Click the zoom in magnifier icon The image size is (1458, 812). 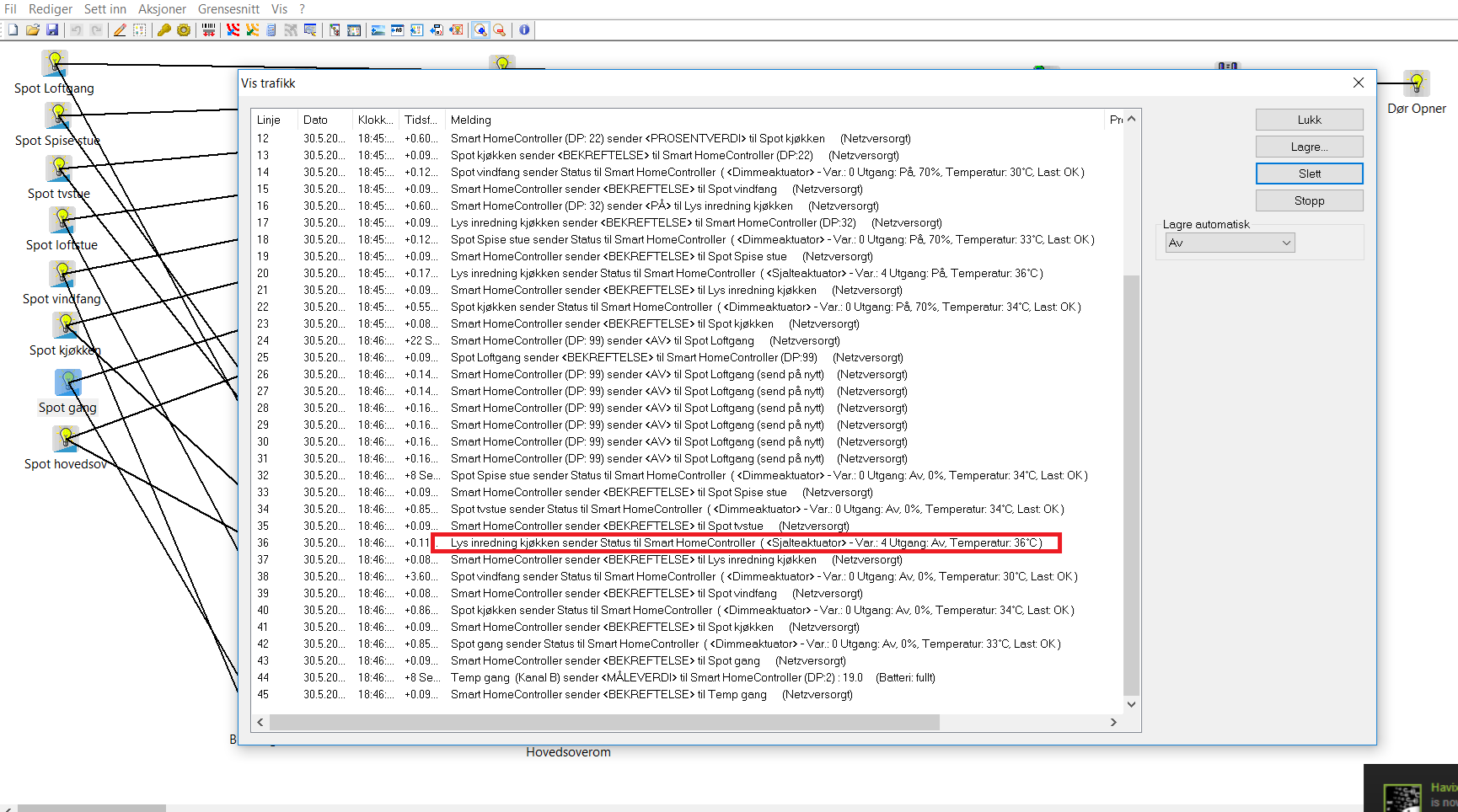click(x=480, y=30)
